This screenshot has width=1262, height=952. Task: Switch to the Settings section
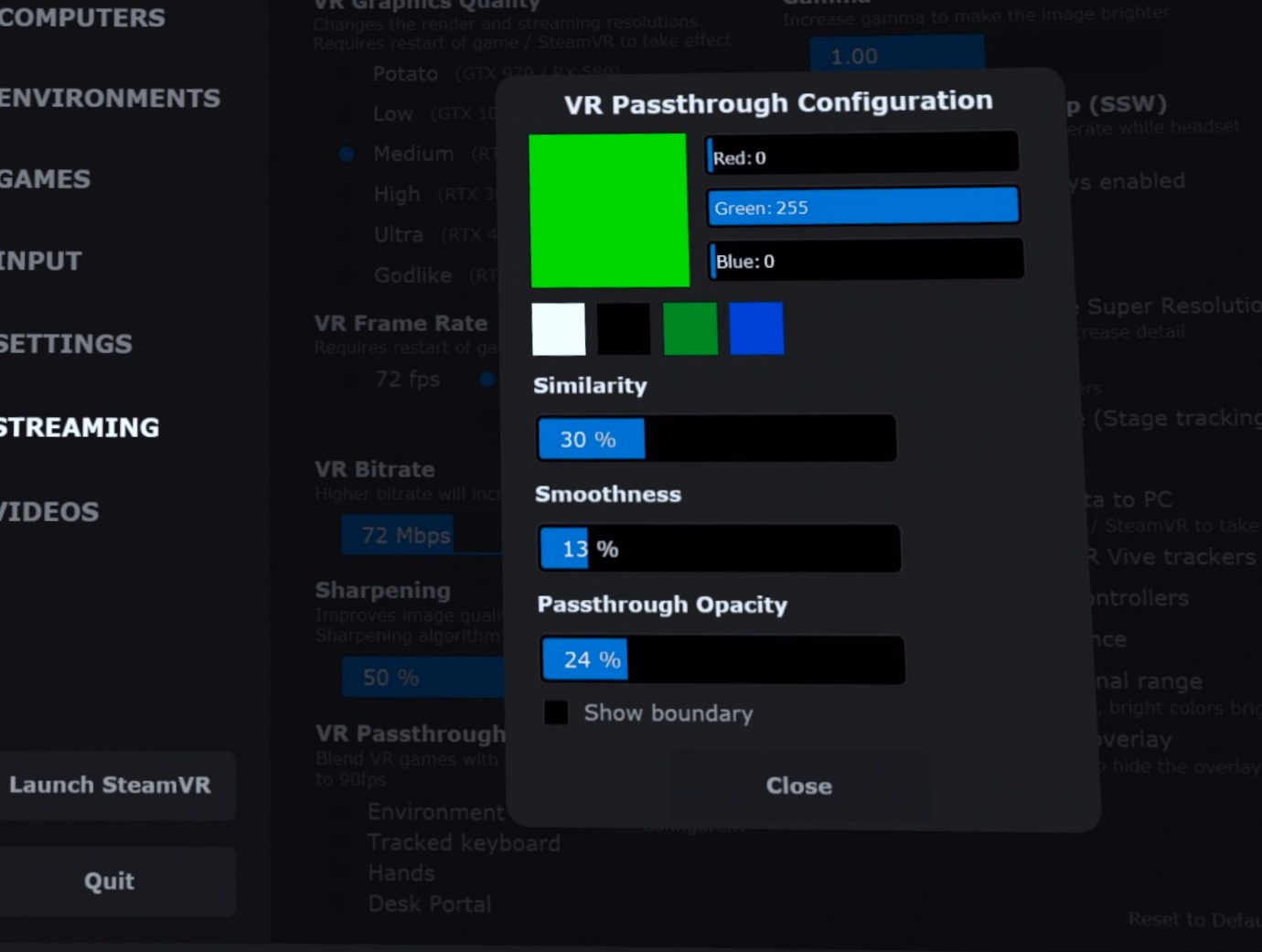pyautogui.click(x=66, y=344)
